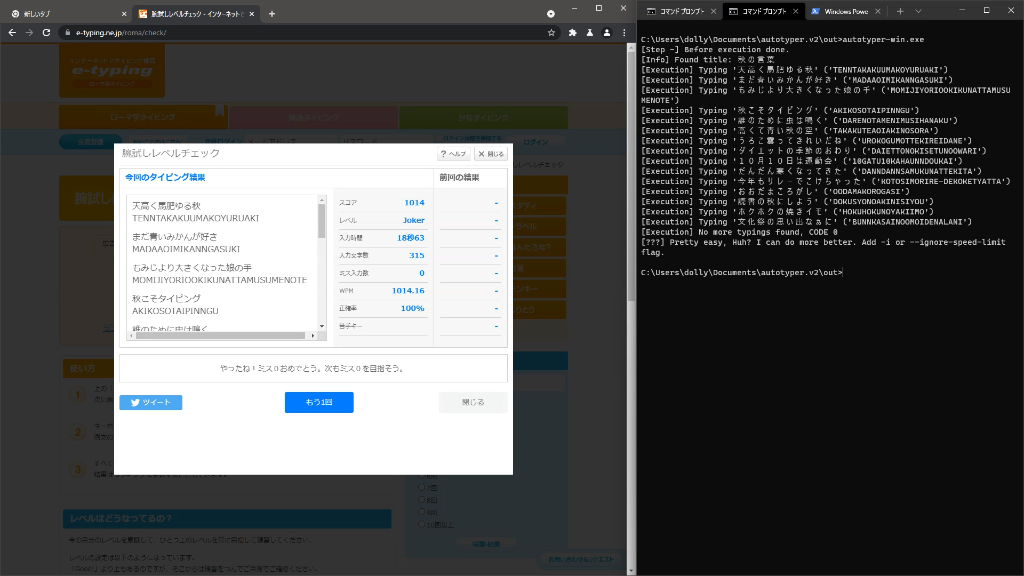Open the Chrome profile avatar menu
The width and height of the screenshot is (1024, 576).
pos(592,32)
